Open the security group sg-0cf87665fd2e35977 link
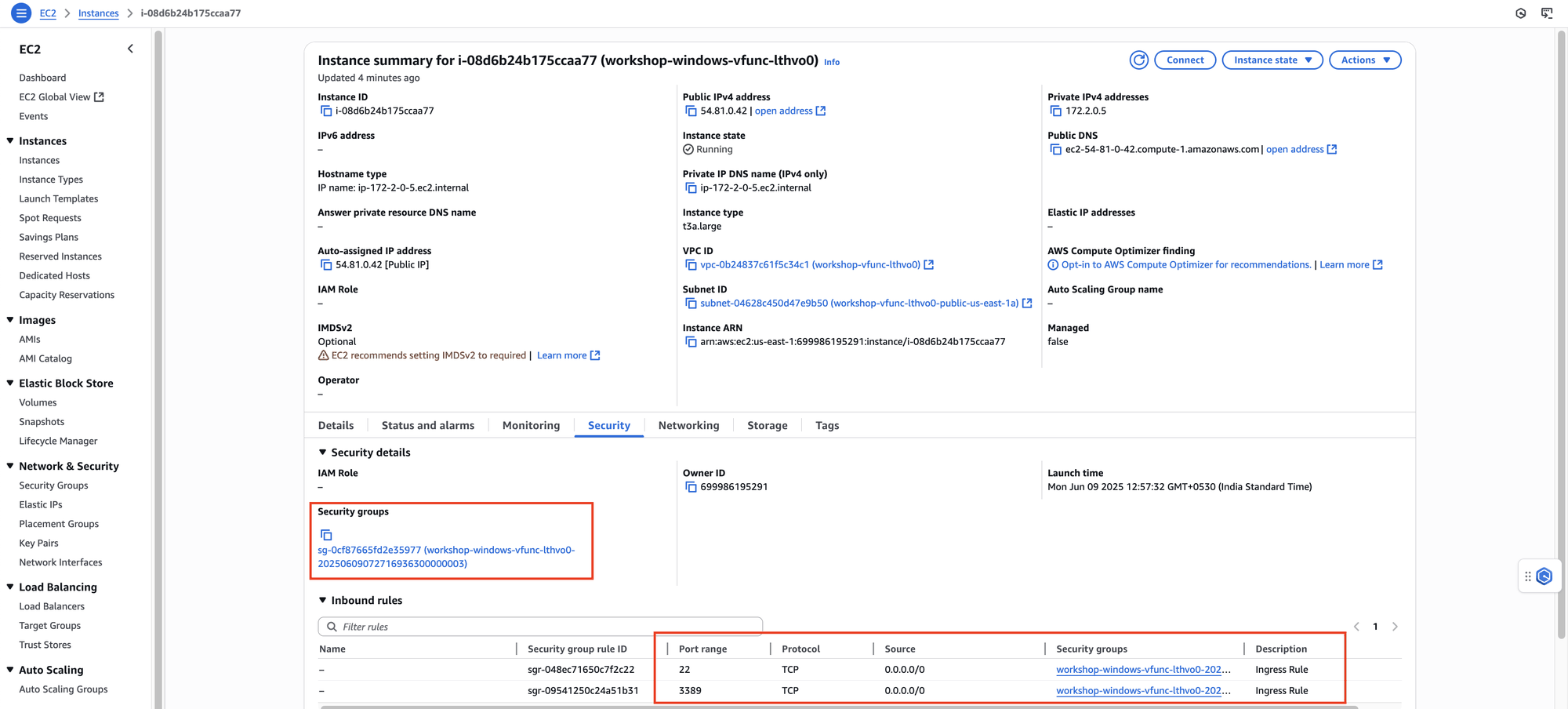Viewport: 1568px width, 709px height. [446, 557]
